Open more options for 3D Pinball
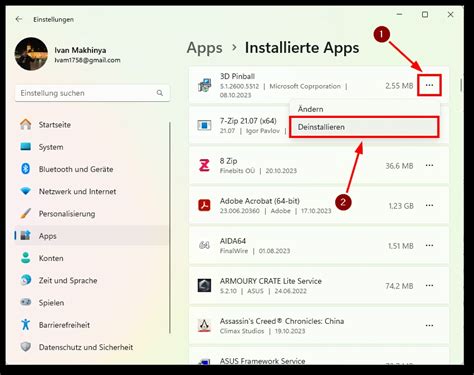Screen dimensions: 474x375 coord(429,85)
